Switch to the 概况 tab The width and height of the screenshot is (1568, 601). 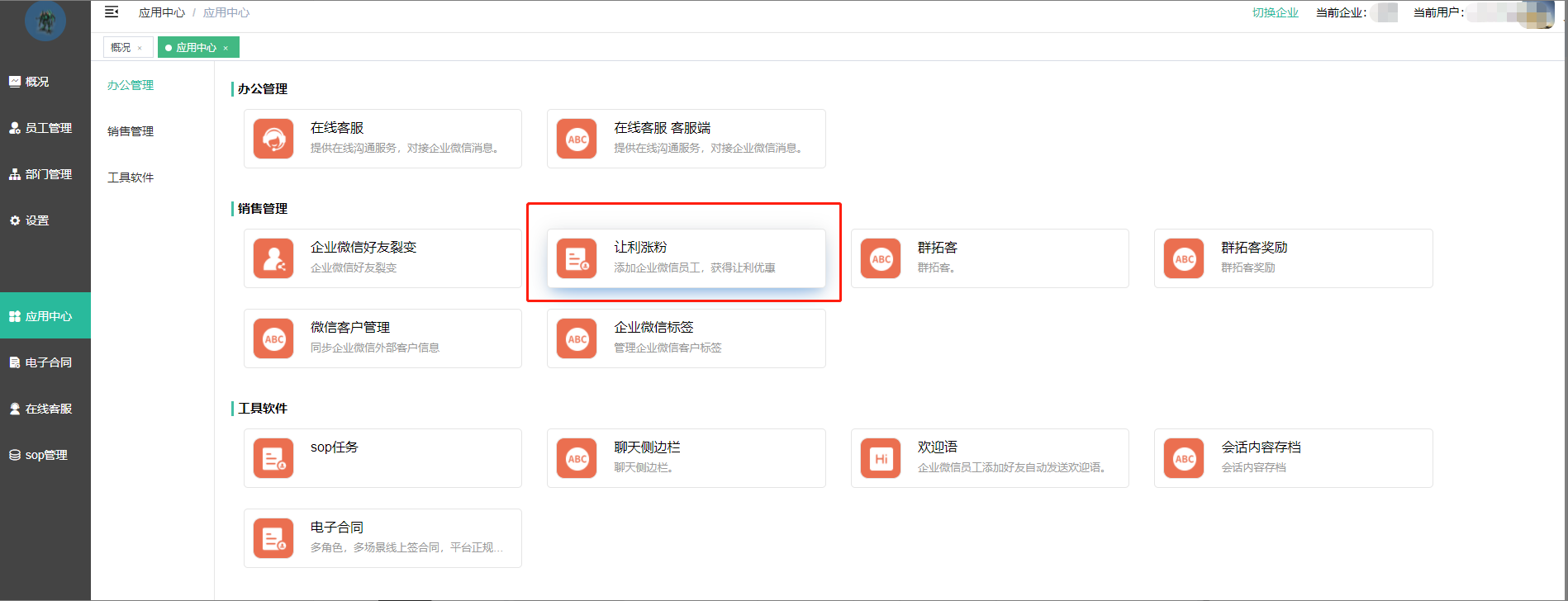click(x=121, y=48)
